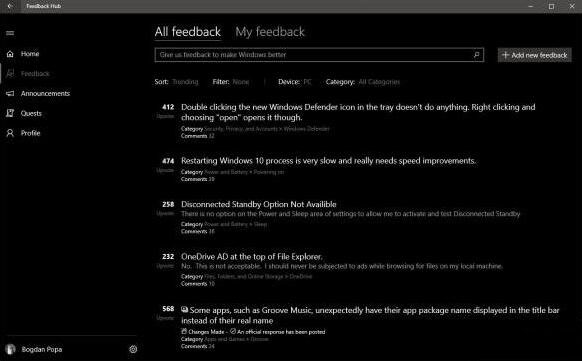Image resolution: width=582 pixels, height=361 pixels.
Task: Click the search magnifier icon
Action: click(477, 55)
